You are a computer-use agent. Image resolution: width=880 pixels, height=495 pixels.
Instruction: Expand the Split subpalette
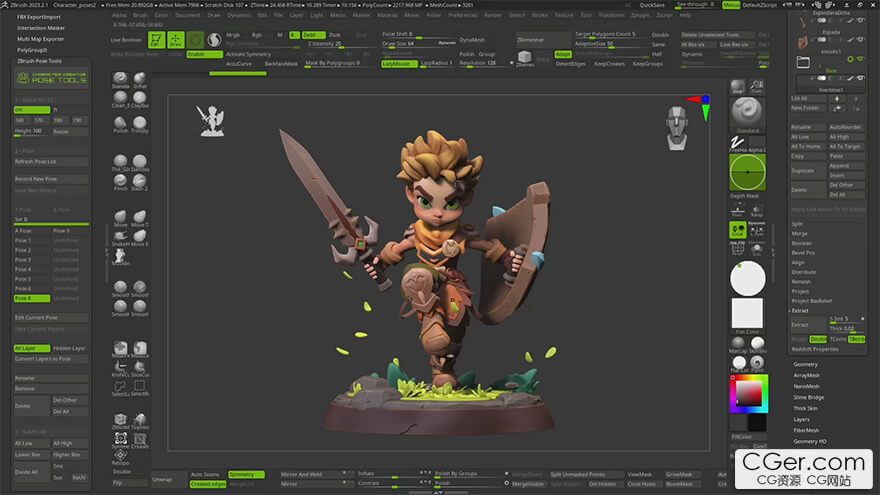pyautogui.click(x=797, y=224)
